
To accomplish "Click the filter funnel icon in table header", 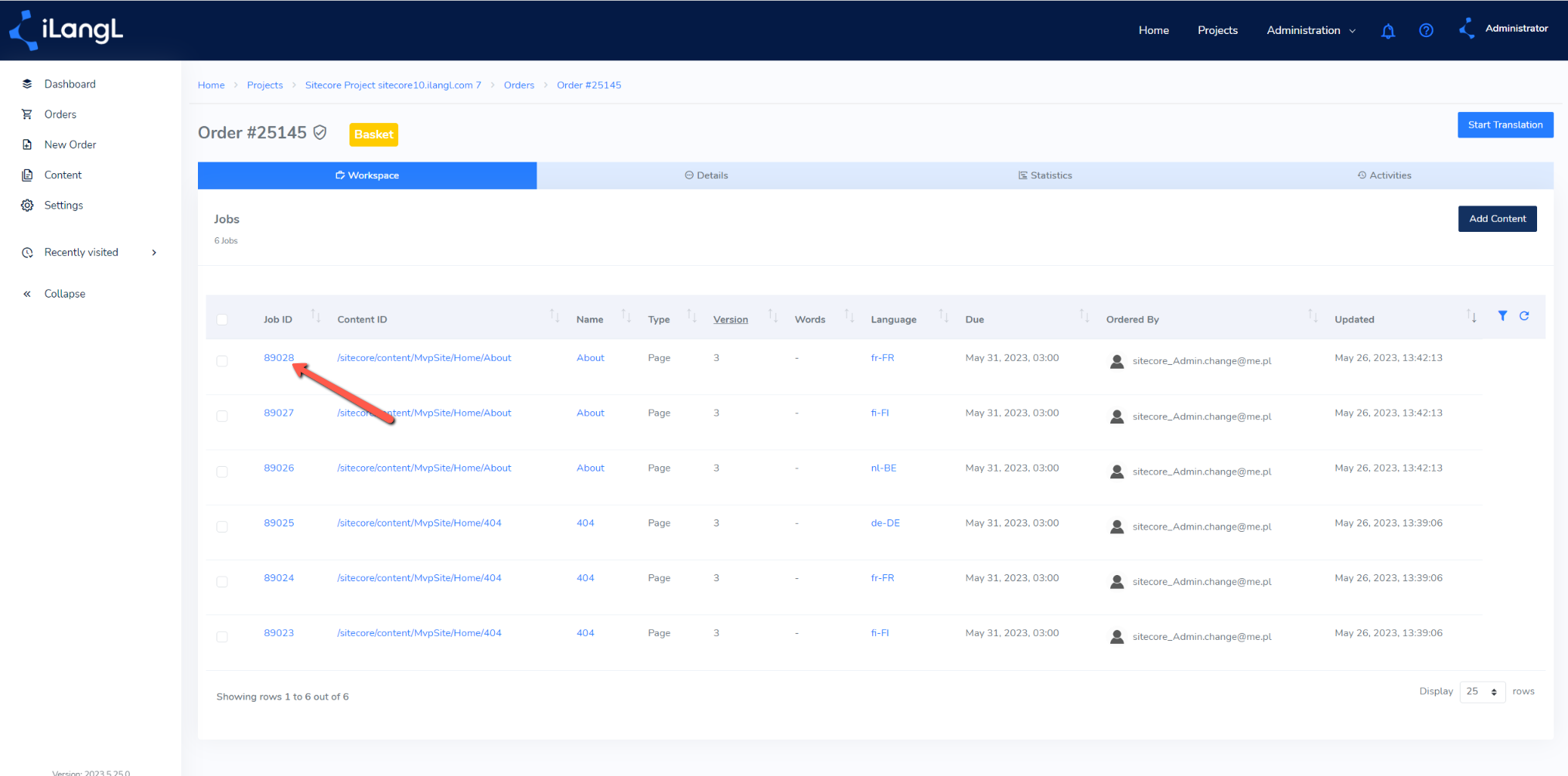I will point(1502,315).
